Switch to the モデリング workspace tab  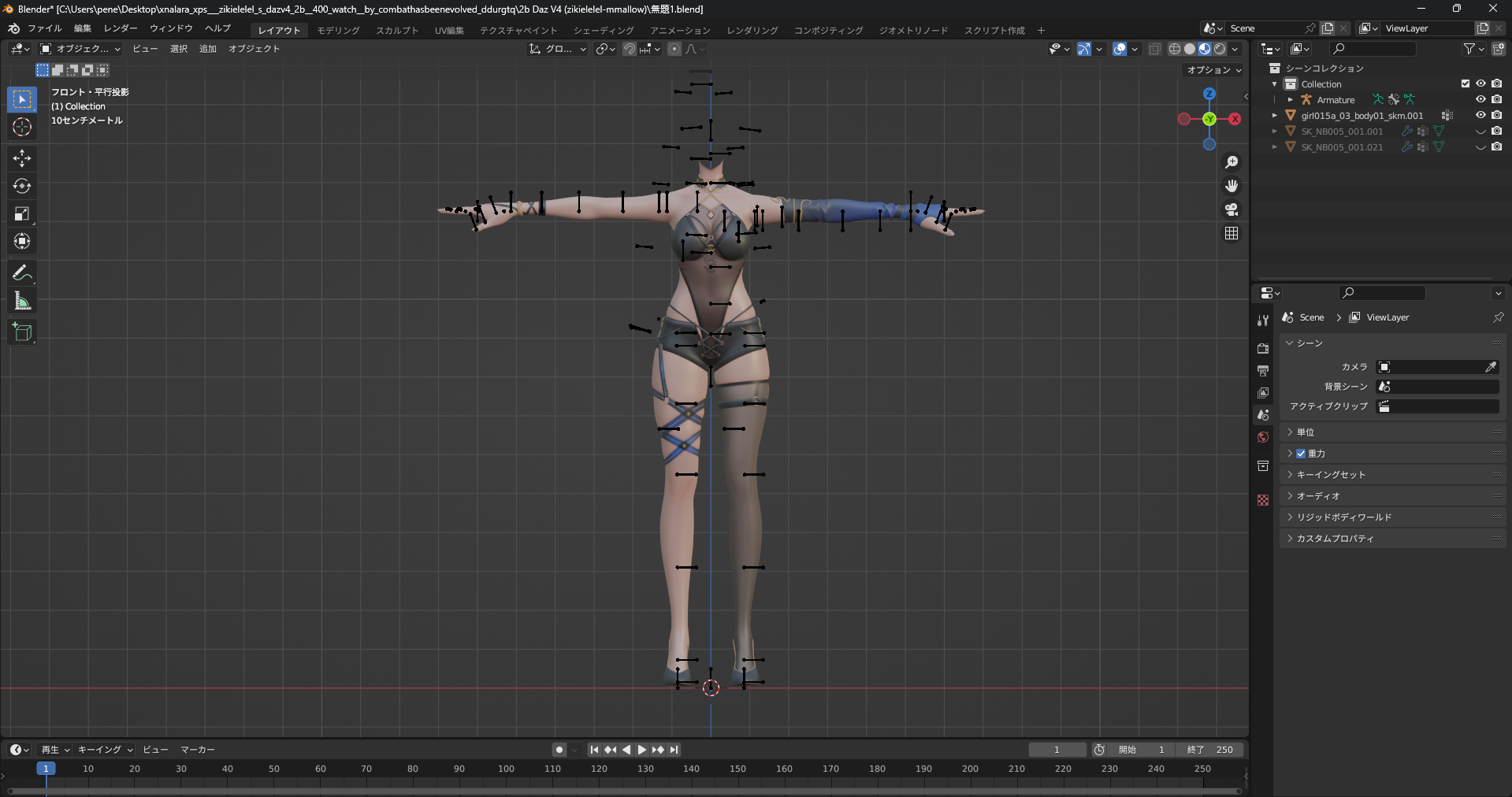click(x=338, y=30)
